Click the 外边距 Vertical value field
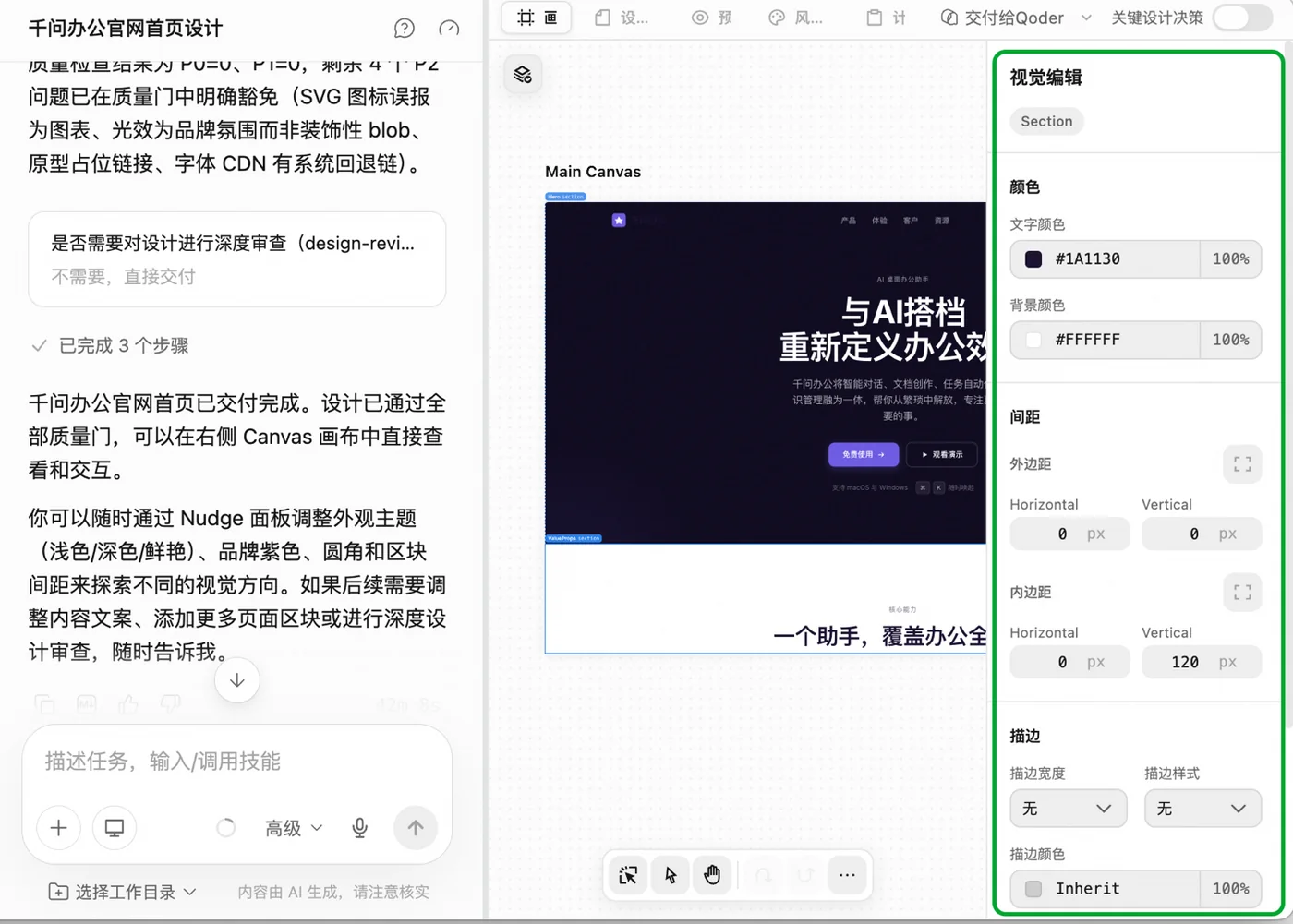 pos(1202,534)
